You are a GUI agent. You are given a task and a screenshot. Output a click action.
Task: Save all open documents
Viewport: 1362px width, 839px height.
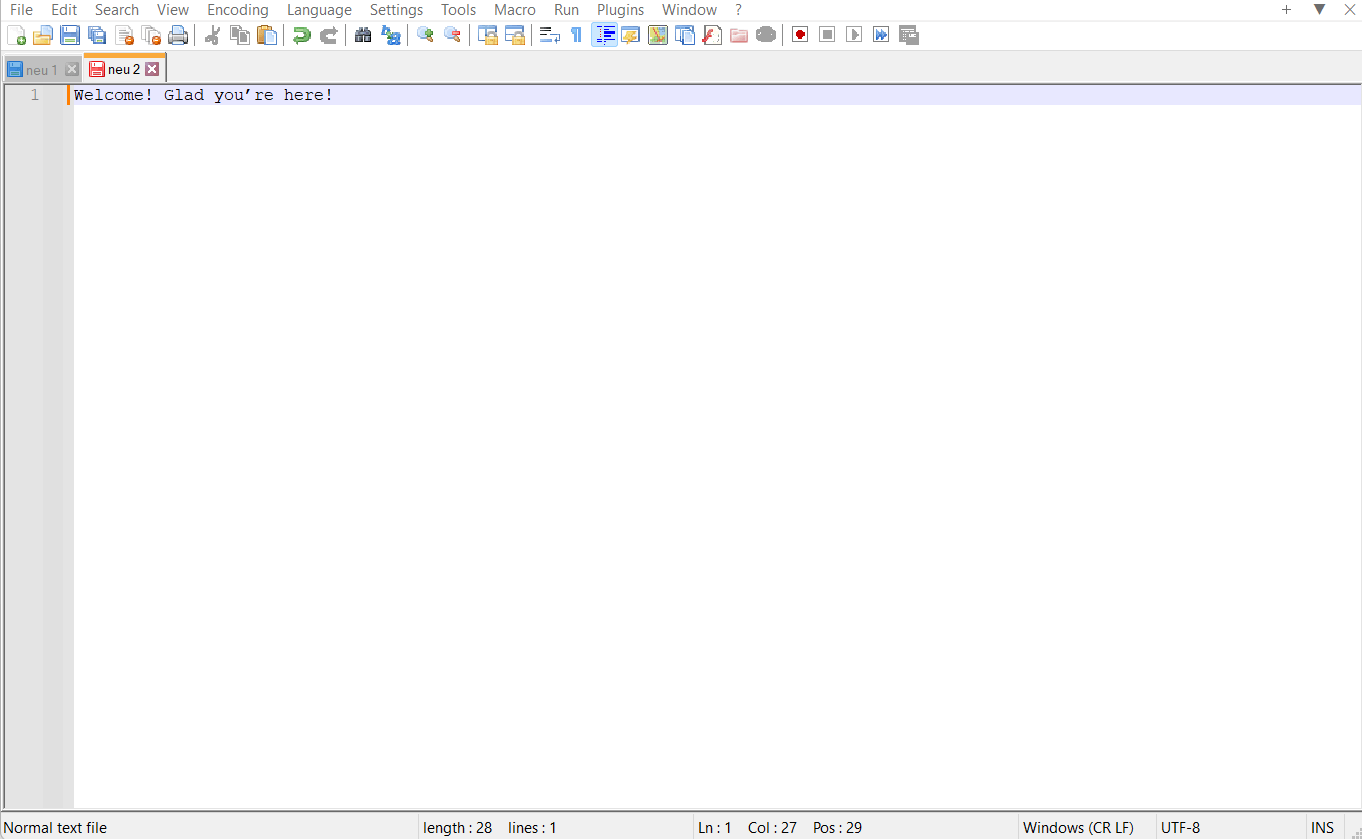tap(97, 34)
